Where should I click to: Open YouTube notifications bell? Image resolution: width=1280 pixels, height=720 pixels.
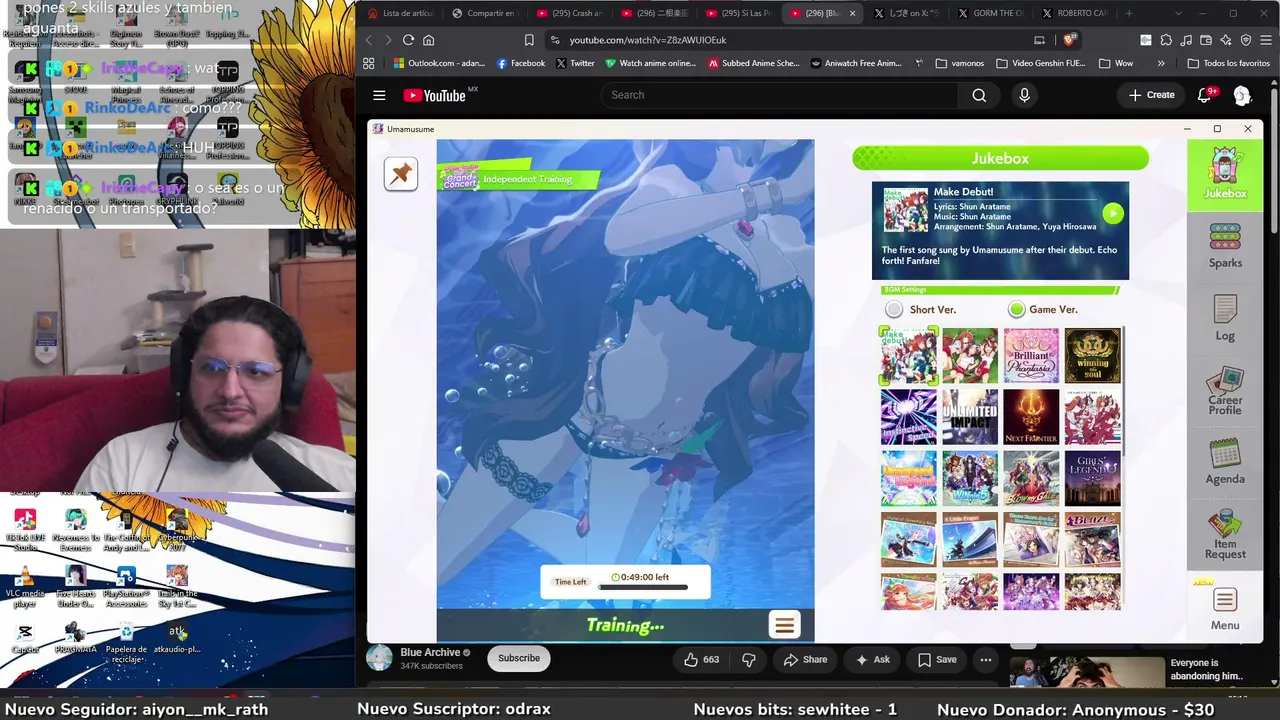[1205, 95]
